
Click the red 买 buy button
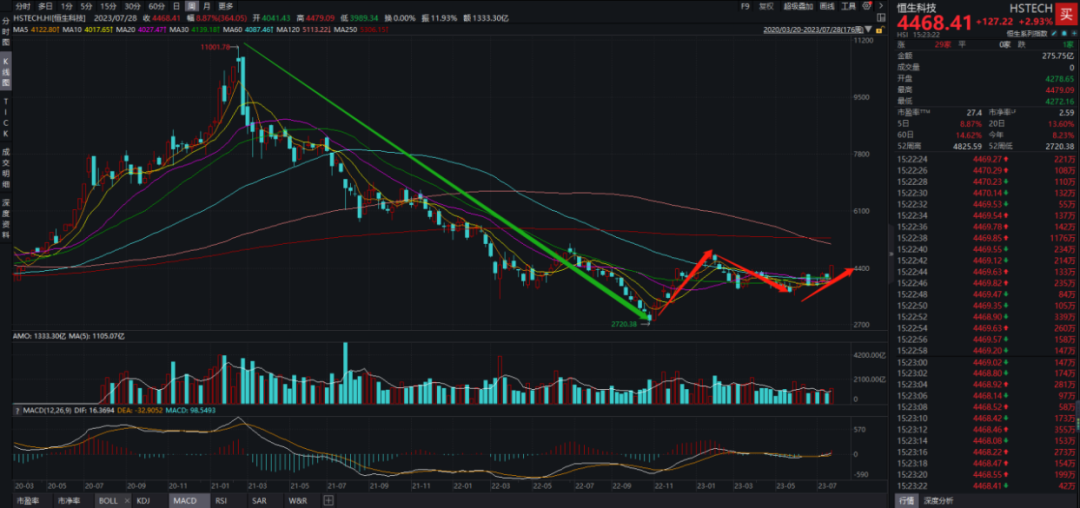coord(1066,14)
